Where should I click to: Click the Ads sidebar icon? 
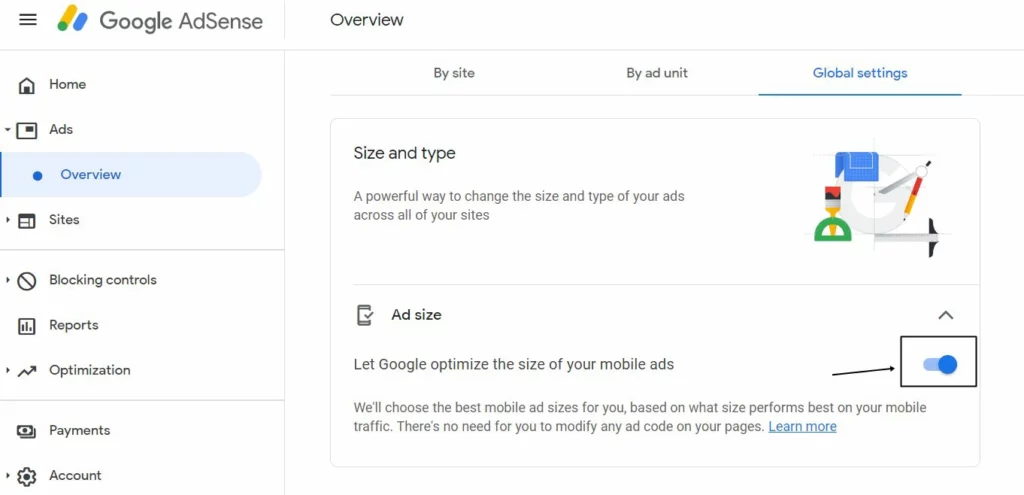pos(28,130)
